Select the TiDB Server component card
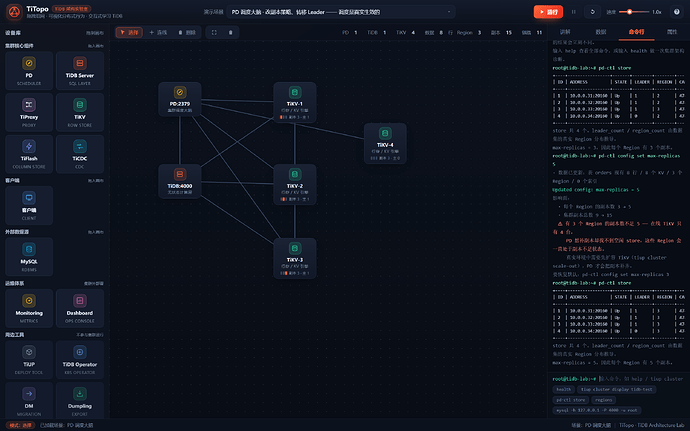 click(x=80, y=70)
